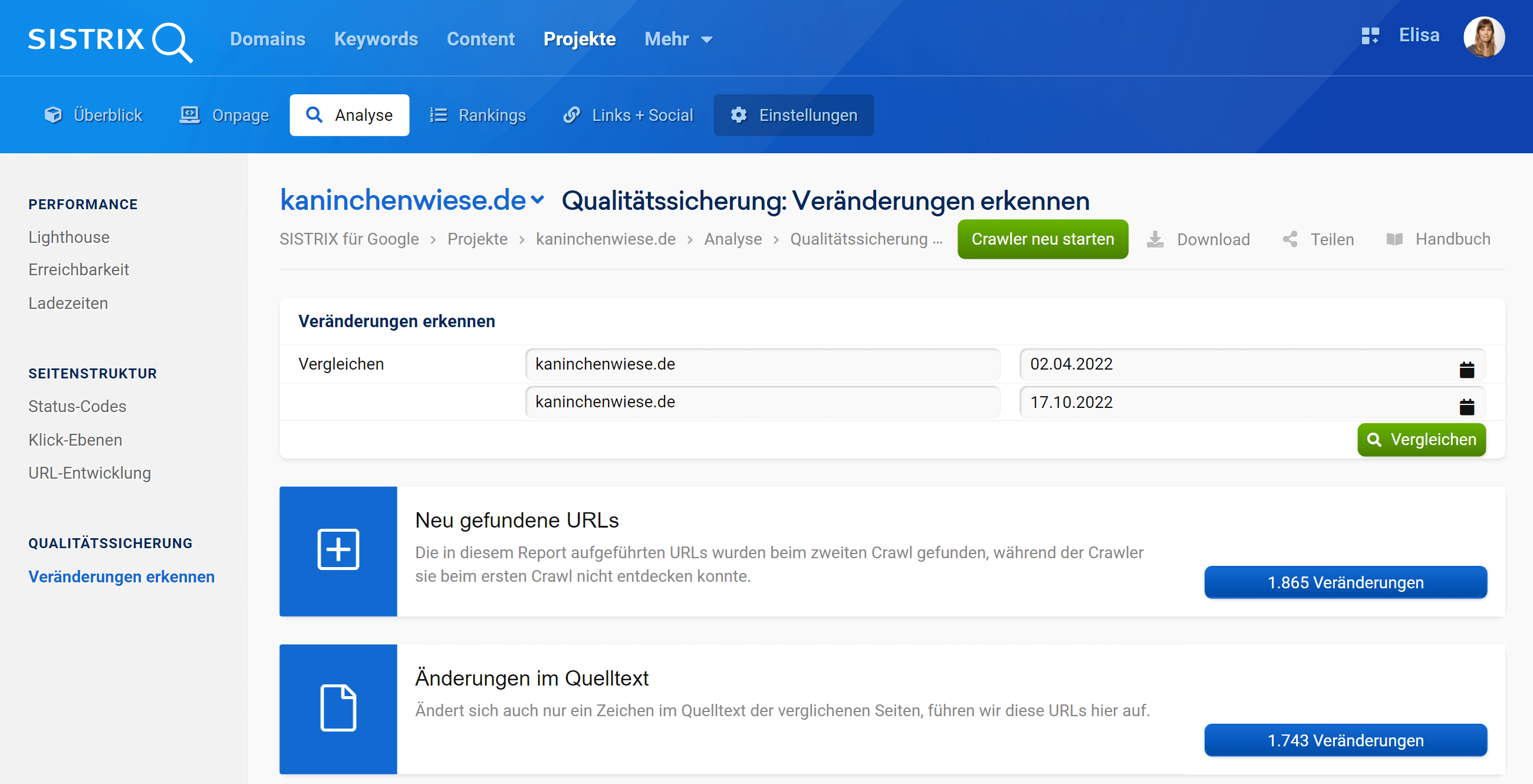Screen dimensions: 1533x784
Task: Open Ladezeiten in the sidebar
Action: point(68,303)
